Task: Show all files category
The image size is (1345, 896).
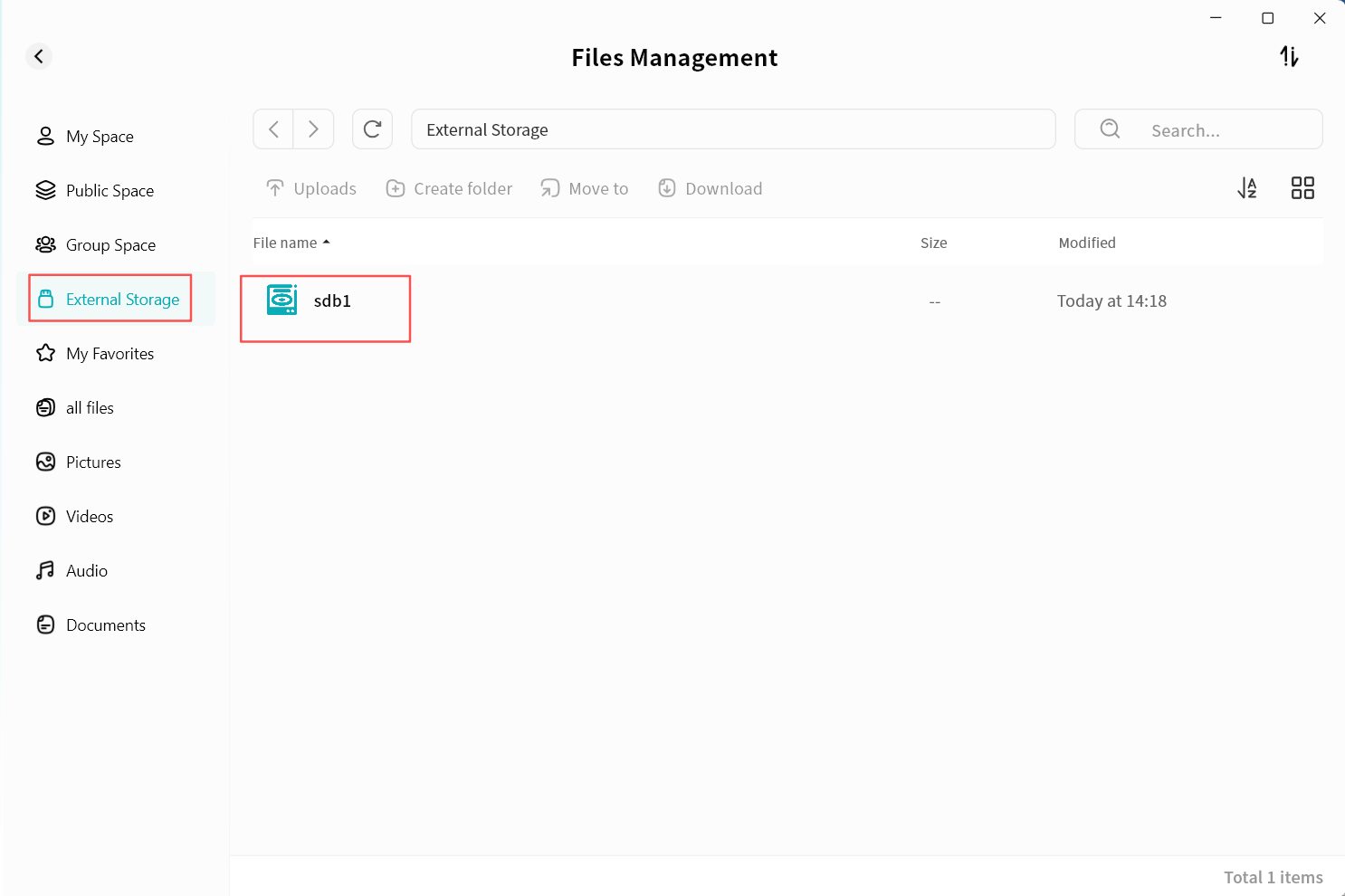Action: pos(90,408)
